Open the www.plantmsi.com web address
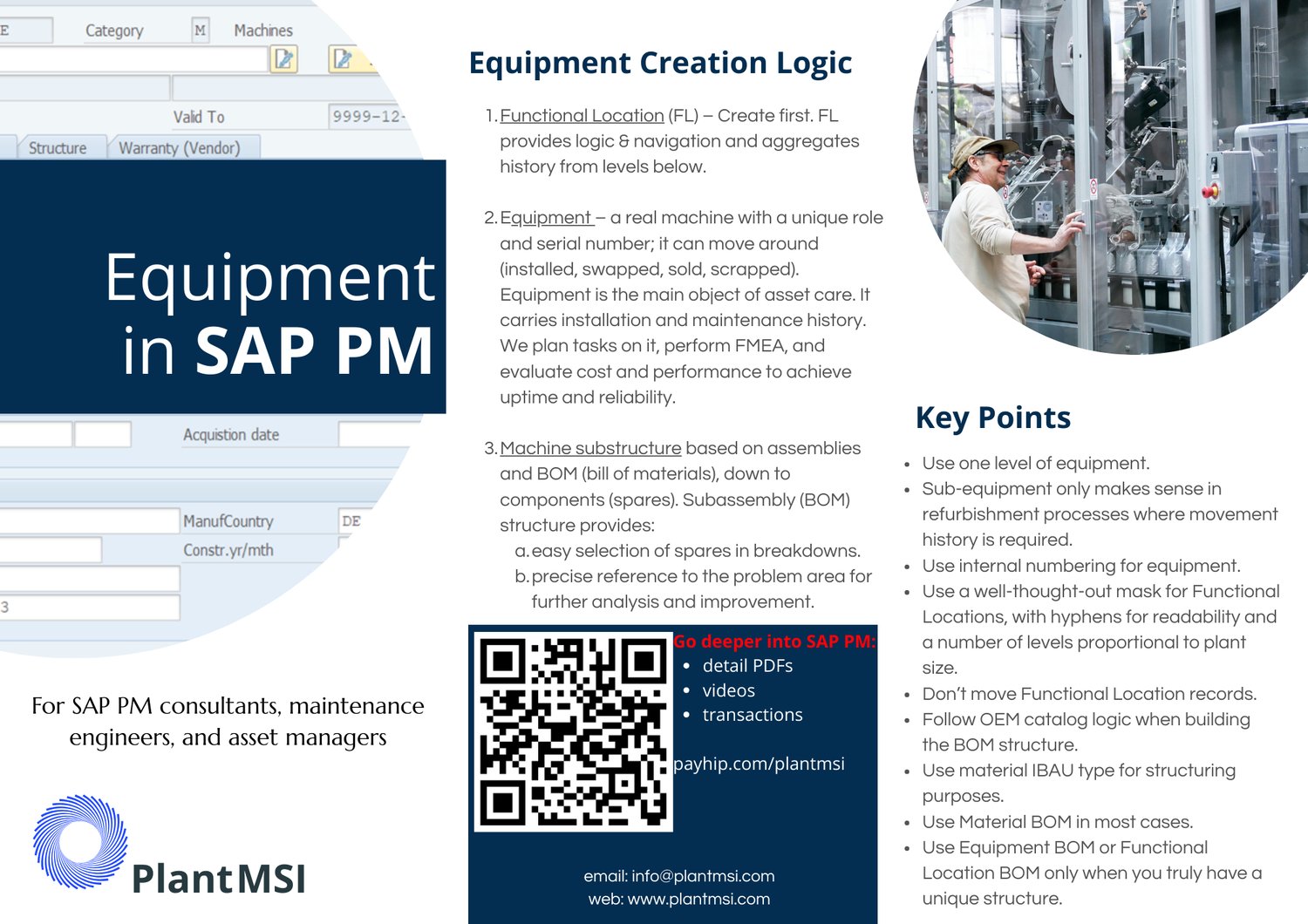1308x924 pixels. click(698, 899)
